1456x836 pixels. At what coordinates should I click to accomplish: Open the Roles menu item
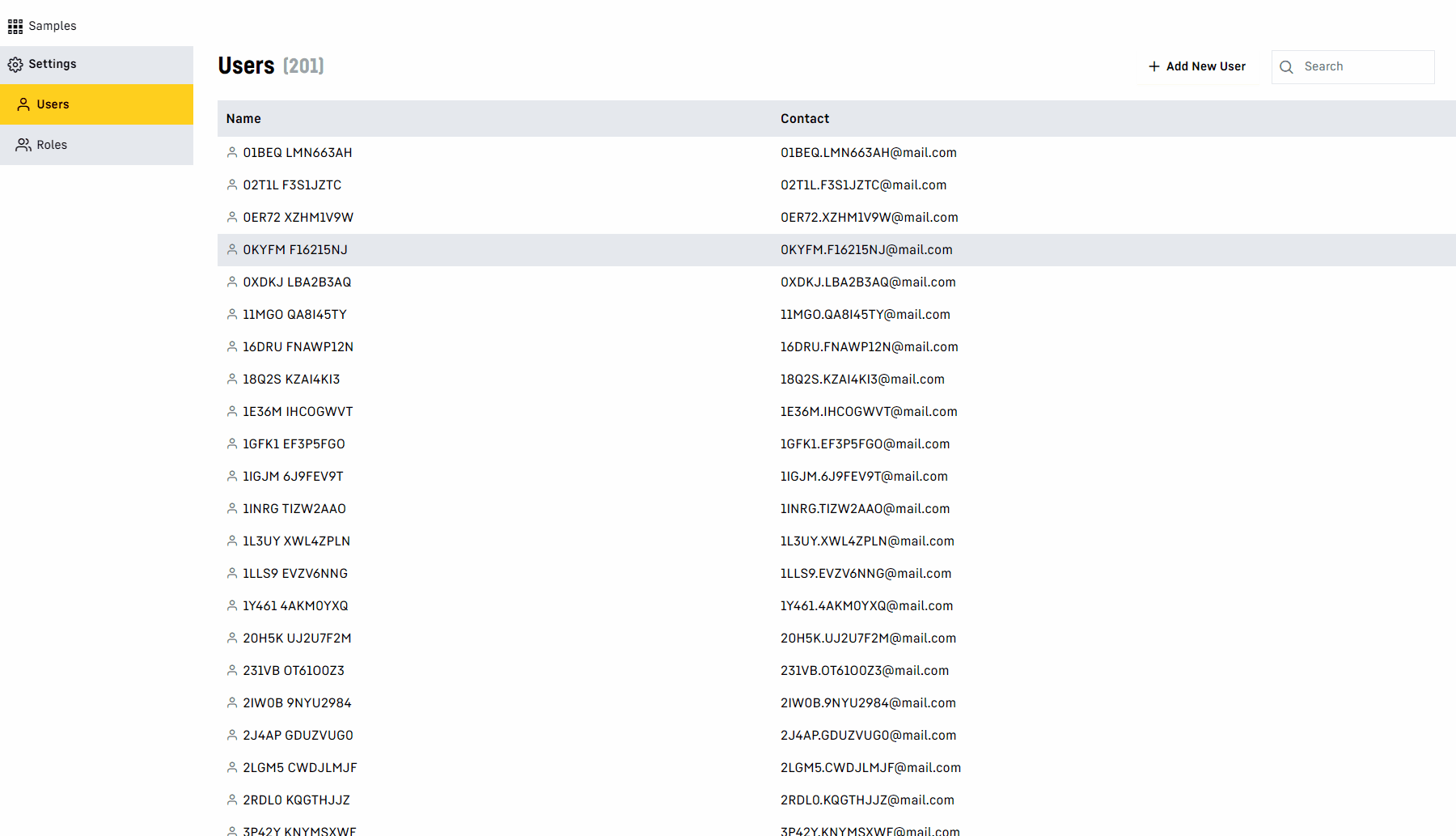coord(52,145)
